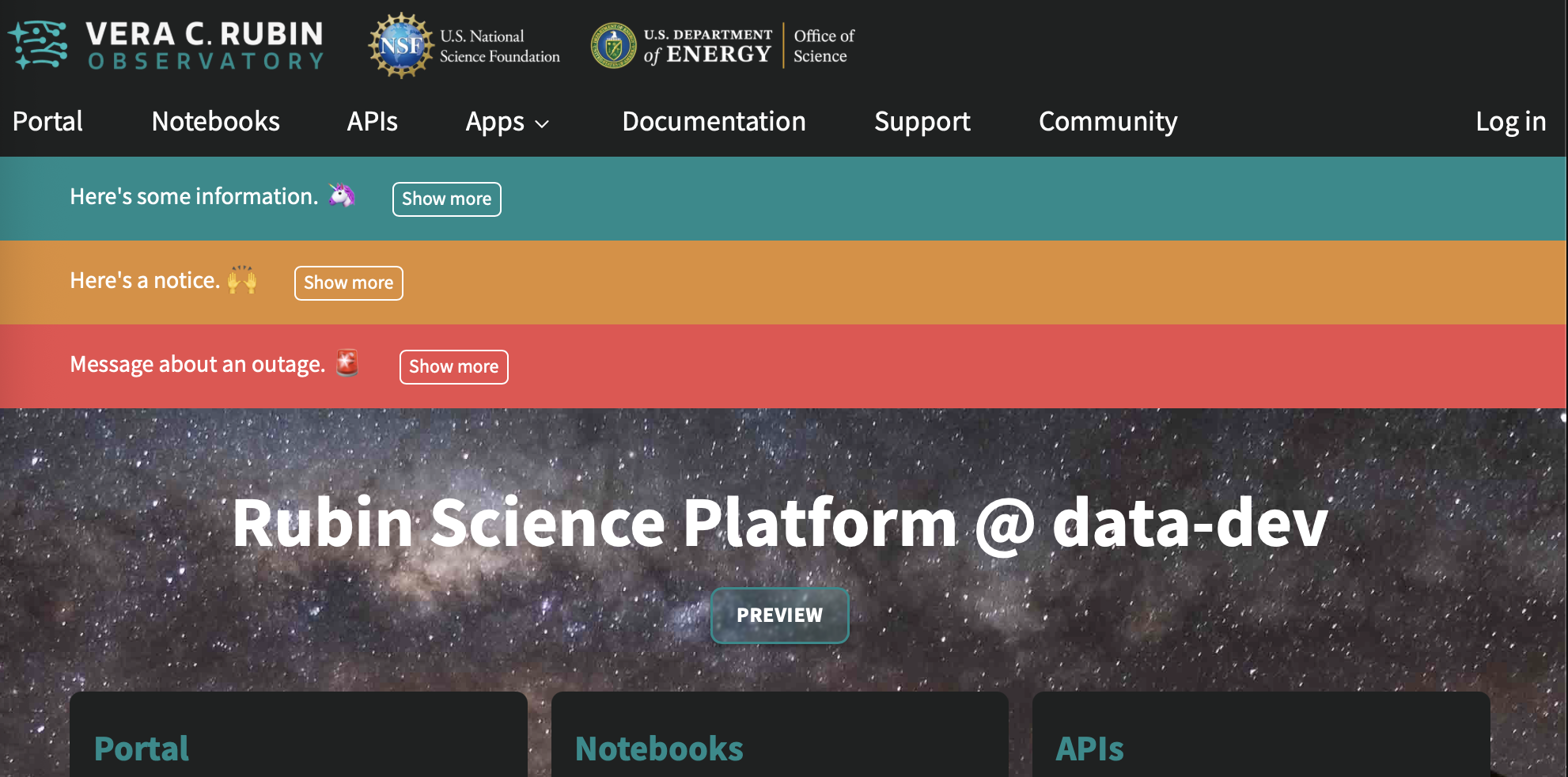Click the NSF National Science Foundation logo

pos(401,46)
